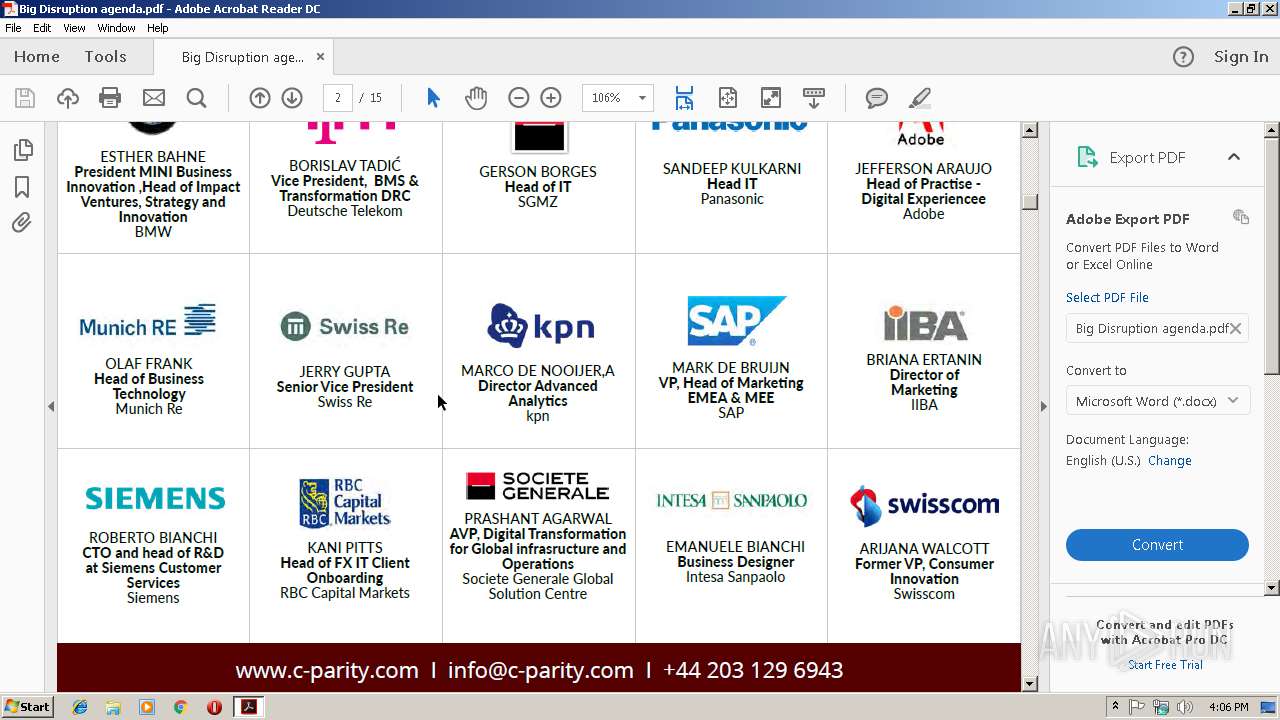Zoom in with plus icon
Viewport: 1280px width, 720px height.
[x=551, y=98]
